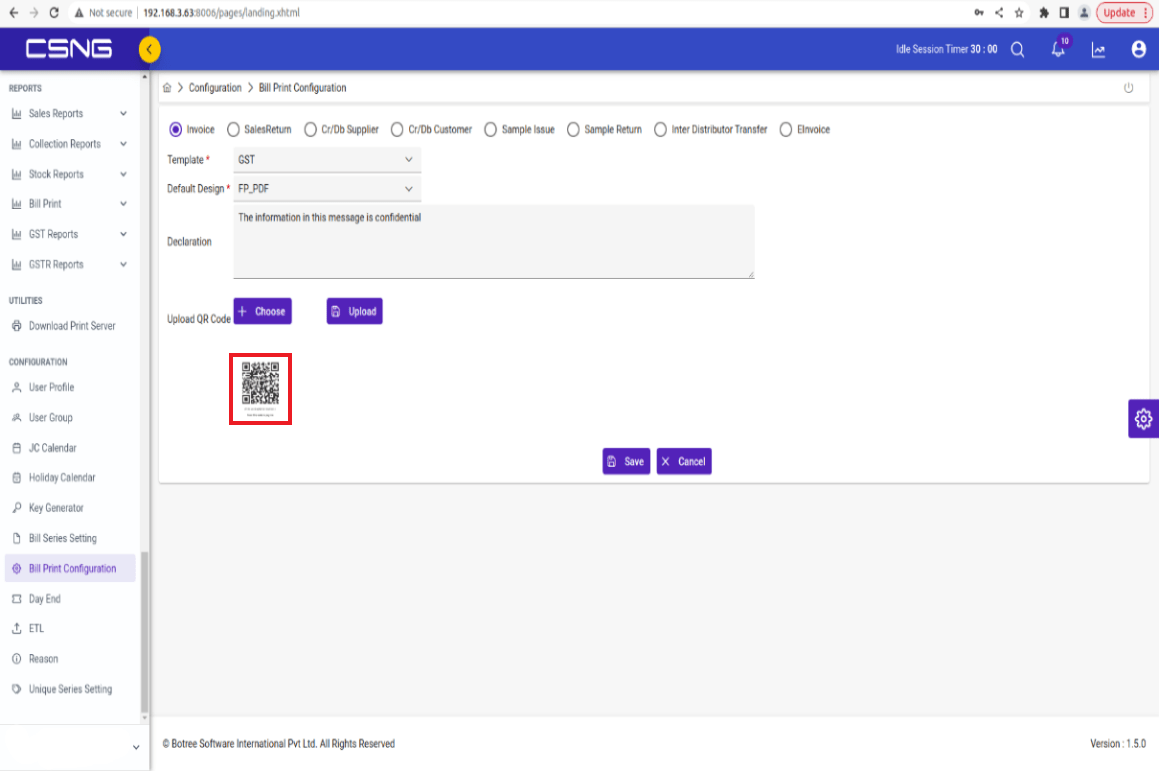Screen dimensions: 1159x771
Task: Expand Bill Print chevron
Action: pos(123,204)
